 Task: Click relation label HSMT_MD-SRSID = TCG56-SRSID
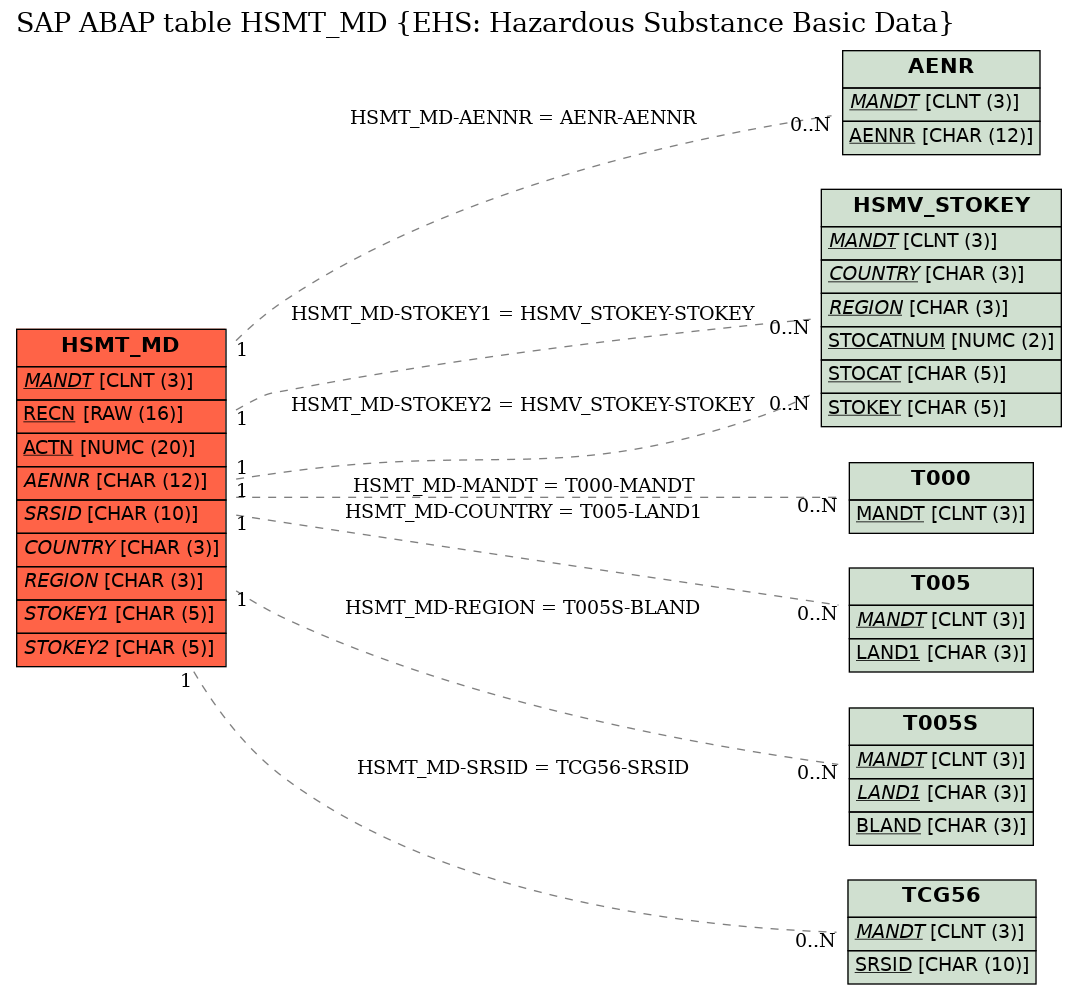pos(523,768)
